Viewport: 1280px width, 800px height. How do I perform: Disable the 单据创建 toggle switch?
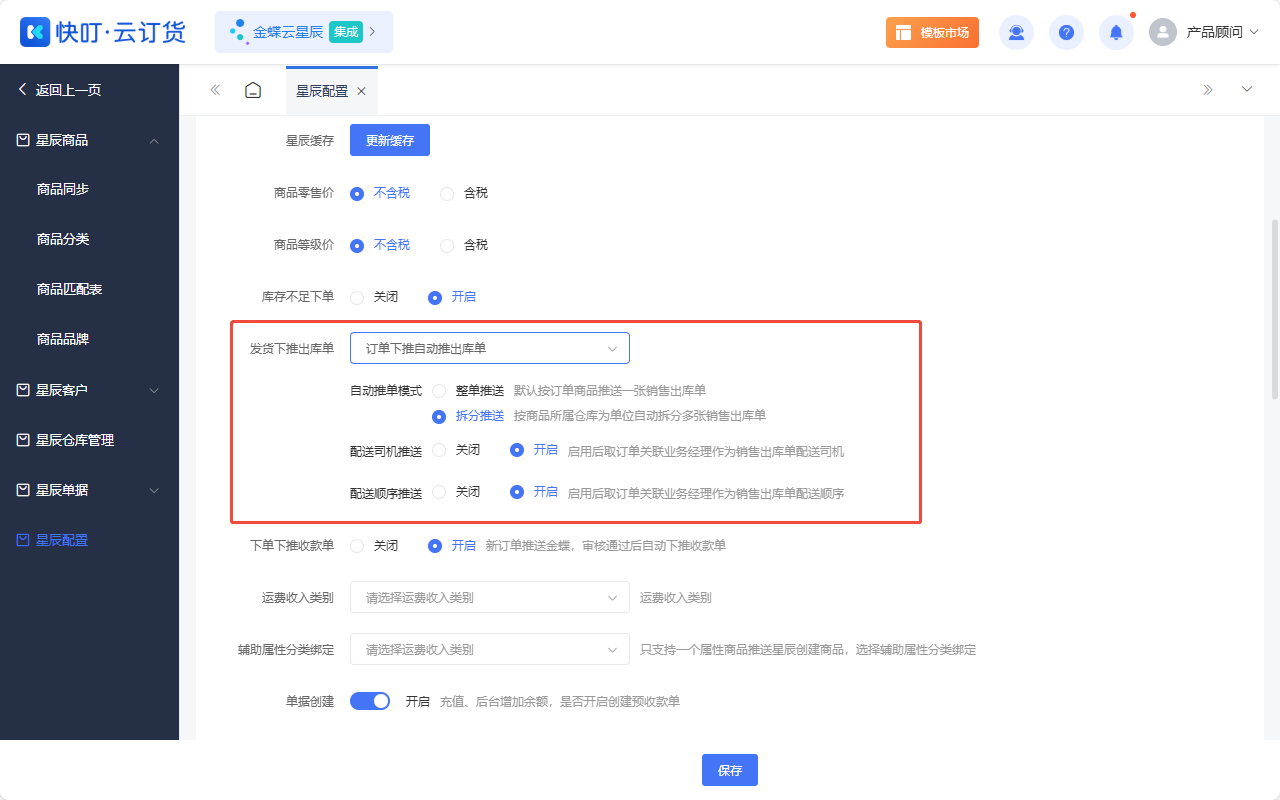[369, 701]
